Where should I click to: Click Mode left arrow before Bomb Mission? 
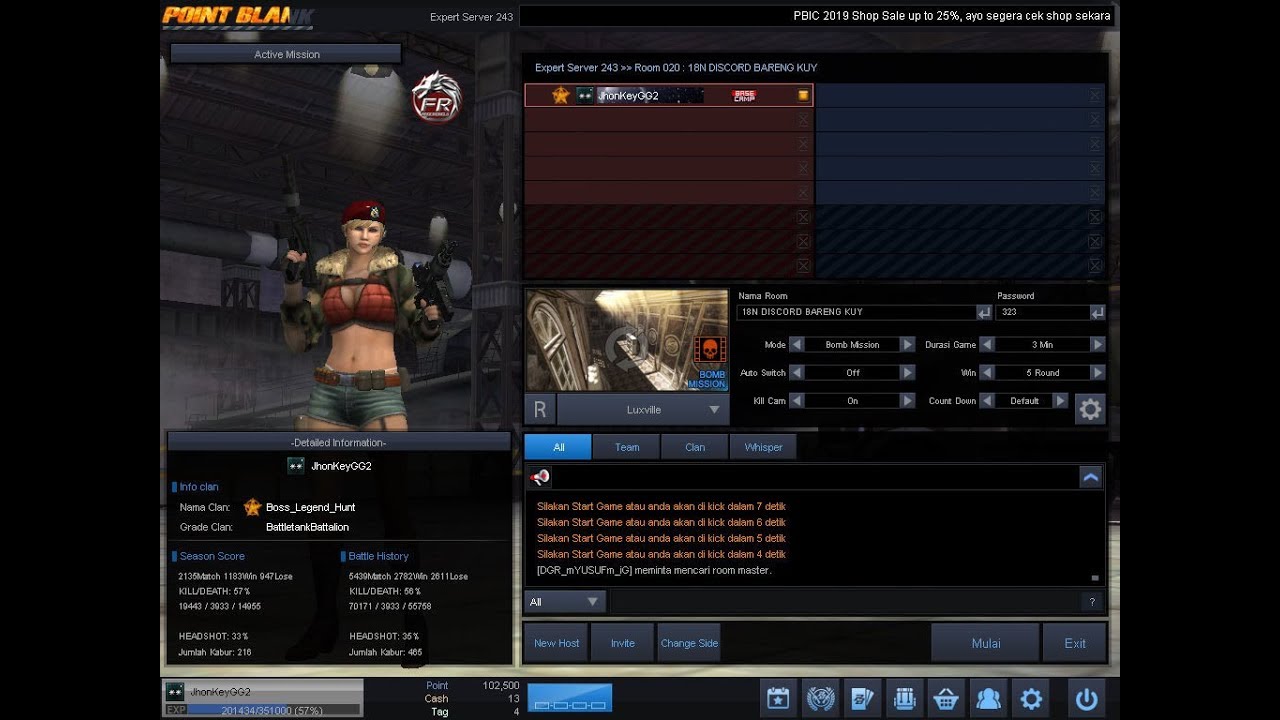click(797, 344)
